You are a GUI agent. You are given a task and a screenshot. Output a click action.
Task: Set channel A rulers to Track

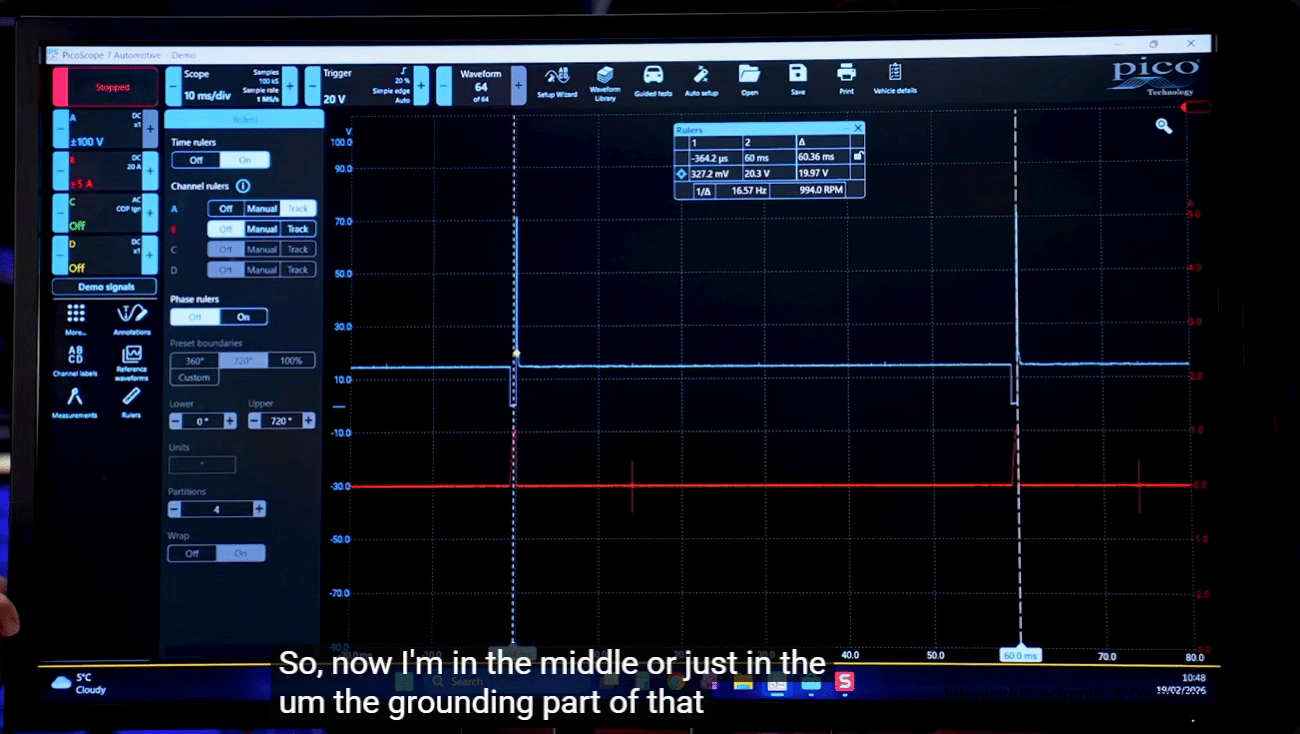[298, 208]
